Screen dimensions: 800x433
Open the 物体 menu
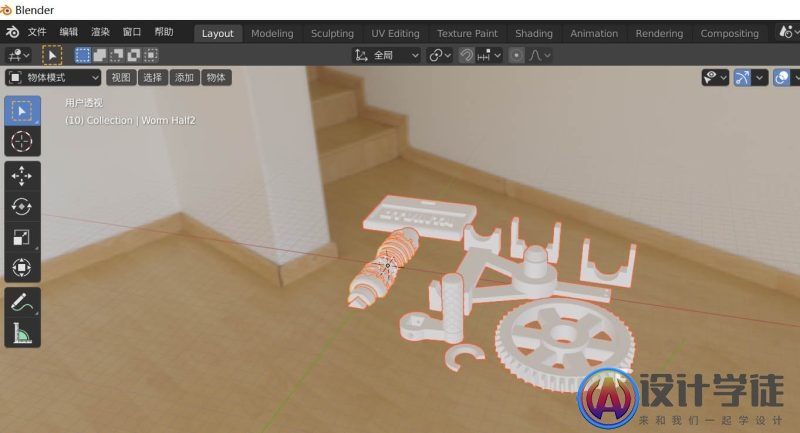pos(216,78)
